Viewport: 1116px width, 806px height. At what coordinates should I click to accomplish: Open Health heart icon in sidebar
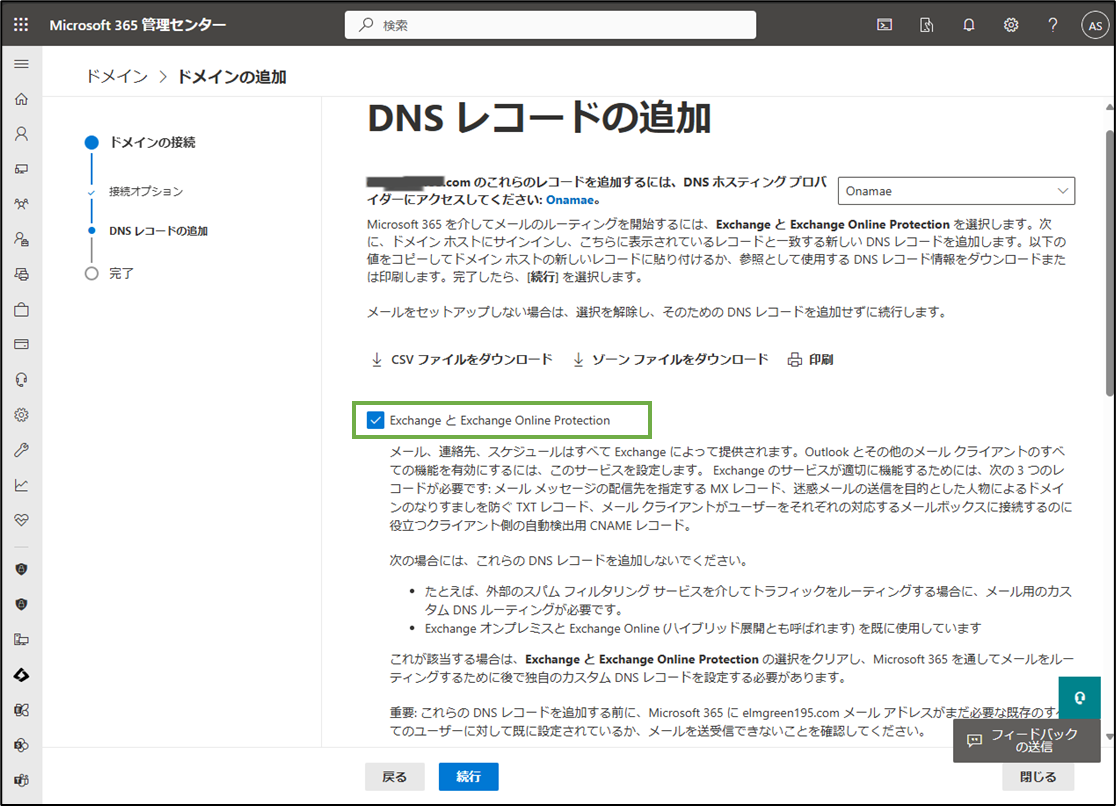pos(21,520)
